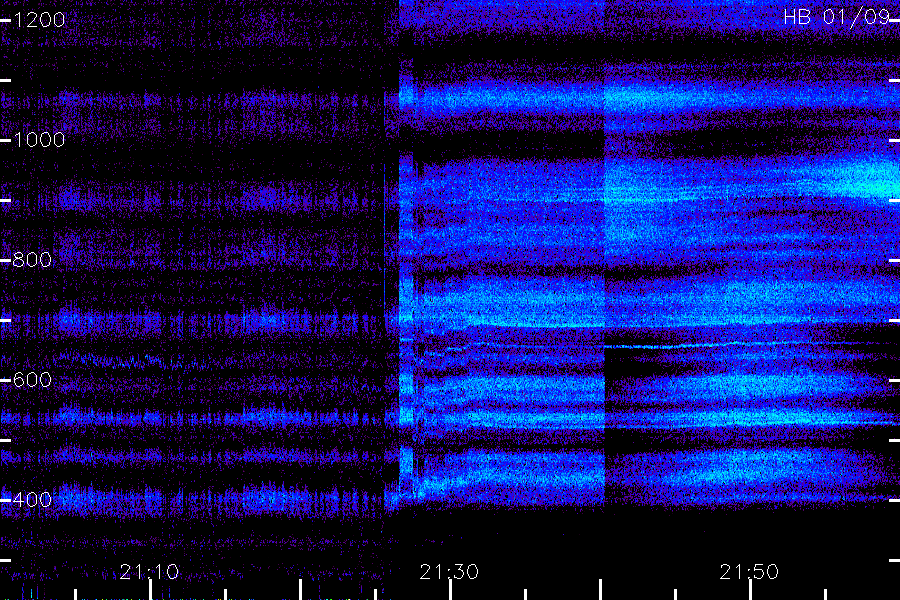Click the 21:50 time axis label

coord(749,572)
